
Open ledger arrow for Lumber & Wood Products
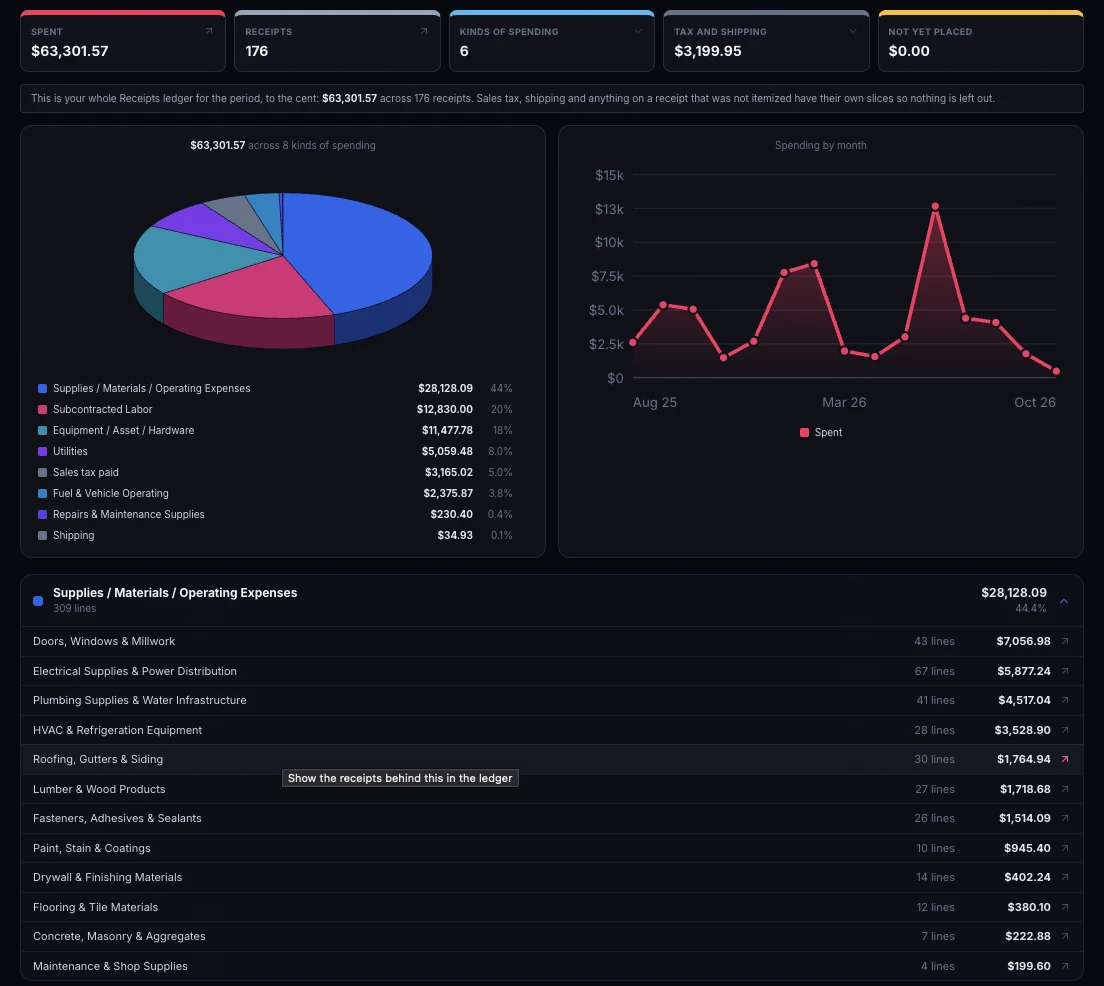1065,790
